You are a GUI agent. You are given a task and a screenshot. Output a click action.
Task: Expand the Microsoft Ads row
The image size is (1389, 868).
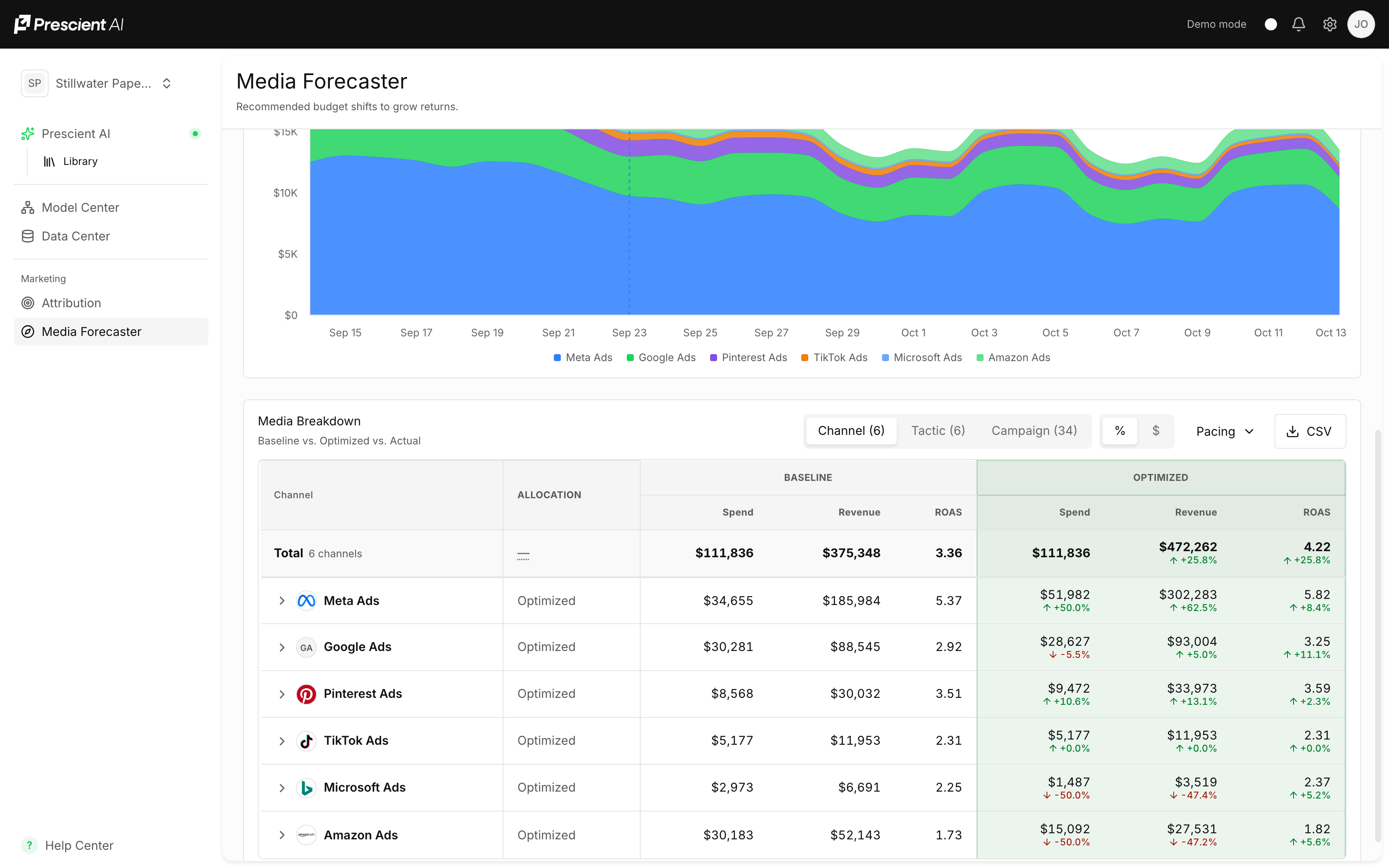282,788
